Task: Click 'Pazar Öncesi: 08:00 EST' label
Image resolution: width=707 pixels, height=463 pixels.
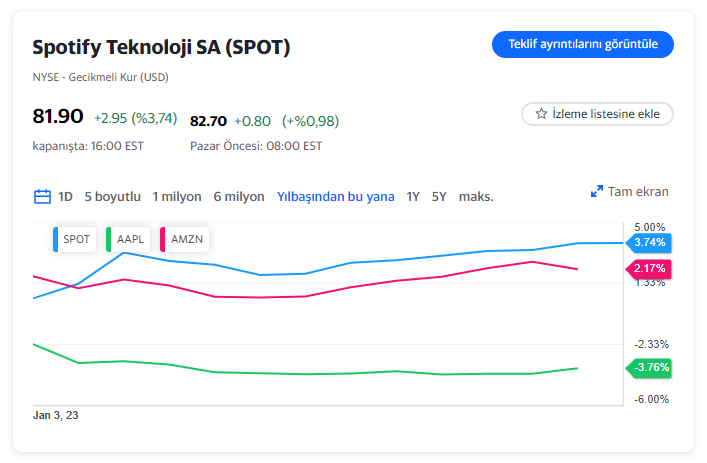Action: point(256,146)
